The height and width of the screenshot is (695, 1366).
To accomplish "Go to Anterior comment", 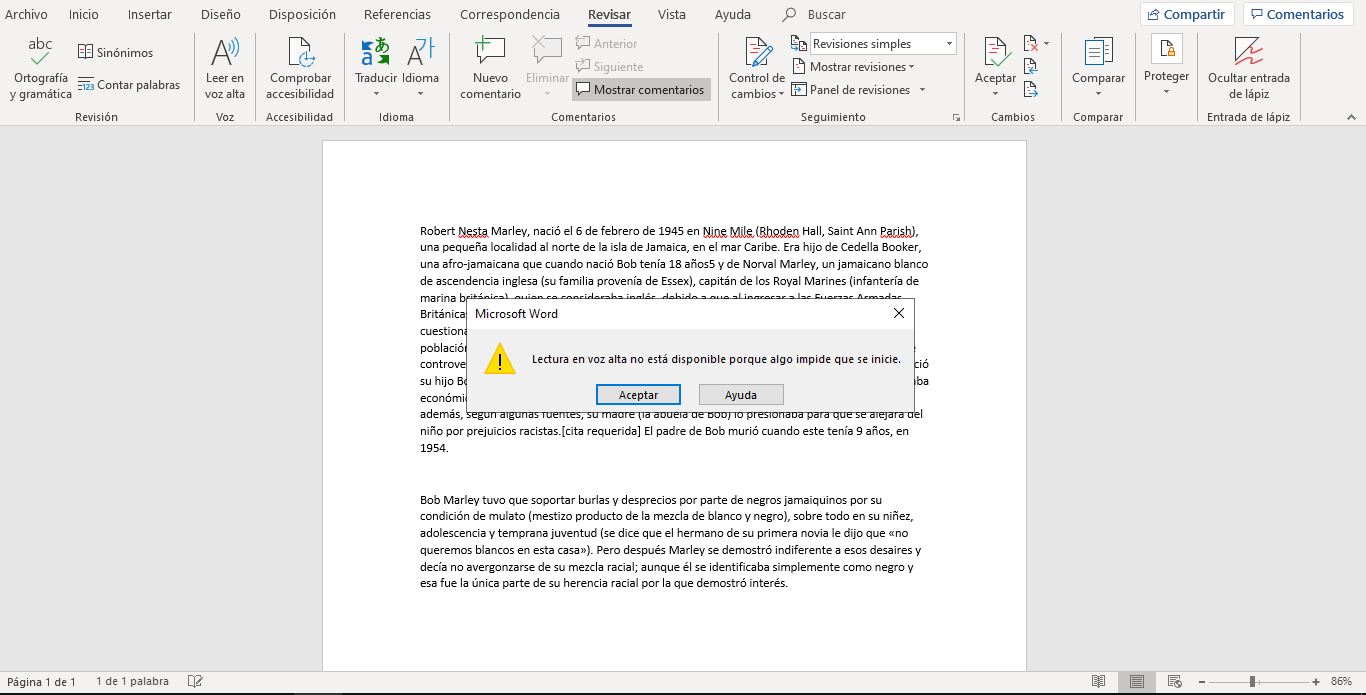I will click(x=606, y=43).
